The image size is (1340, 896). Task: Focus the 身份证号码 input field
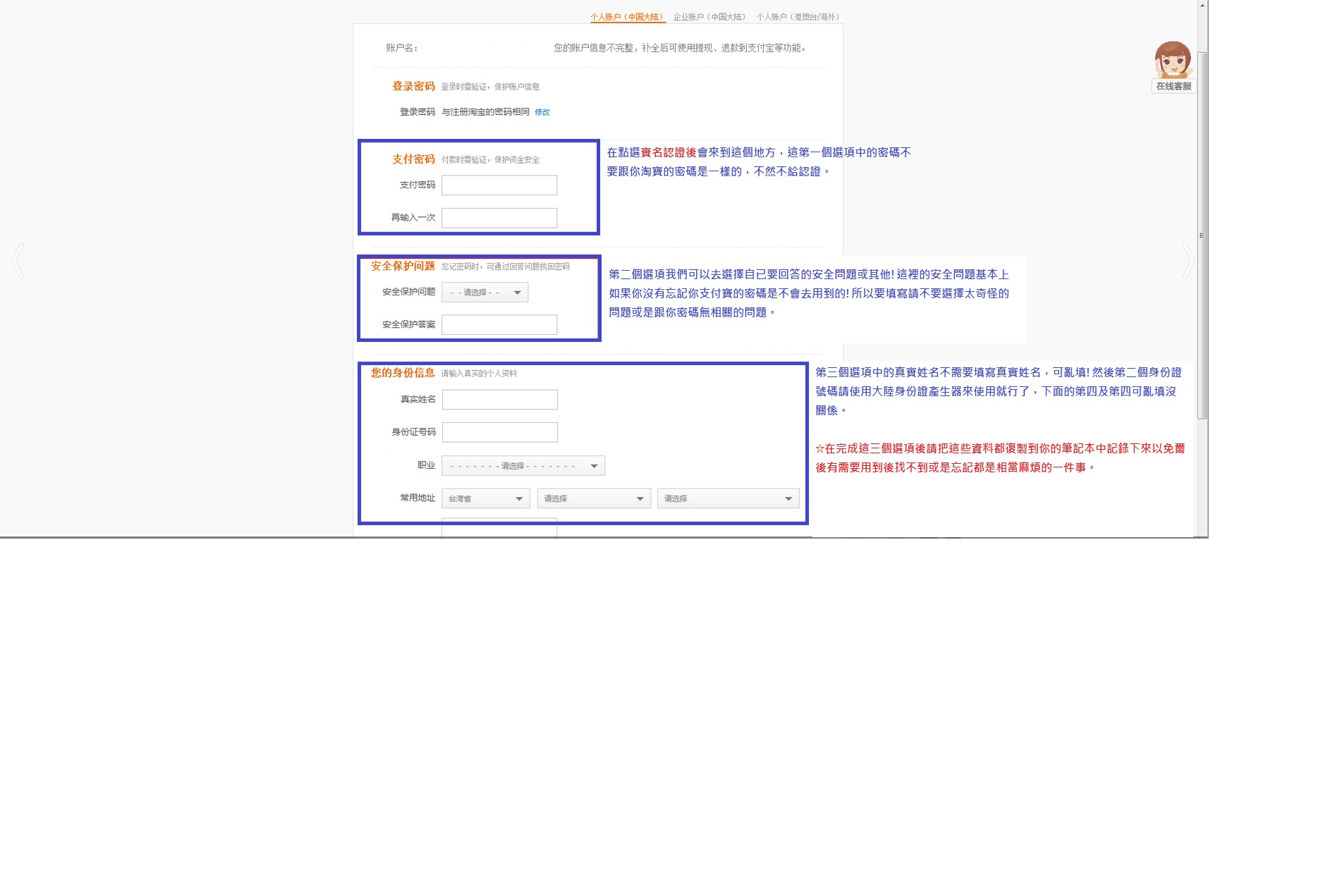[x=500, y=432]
